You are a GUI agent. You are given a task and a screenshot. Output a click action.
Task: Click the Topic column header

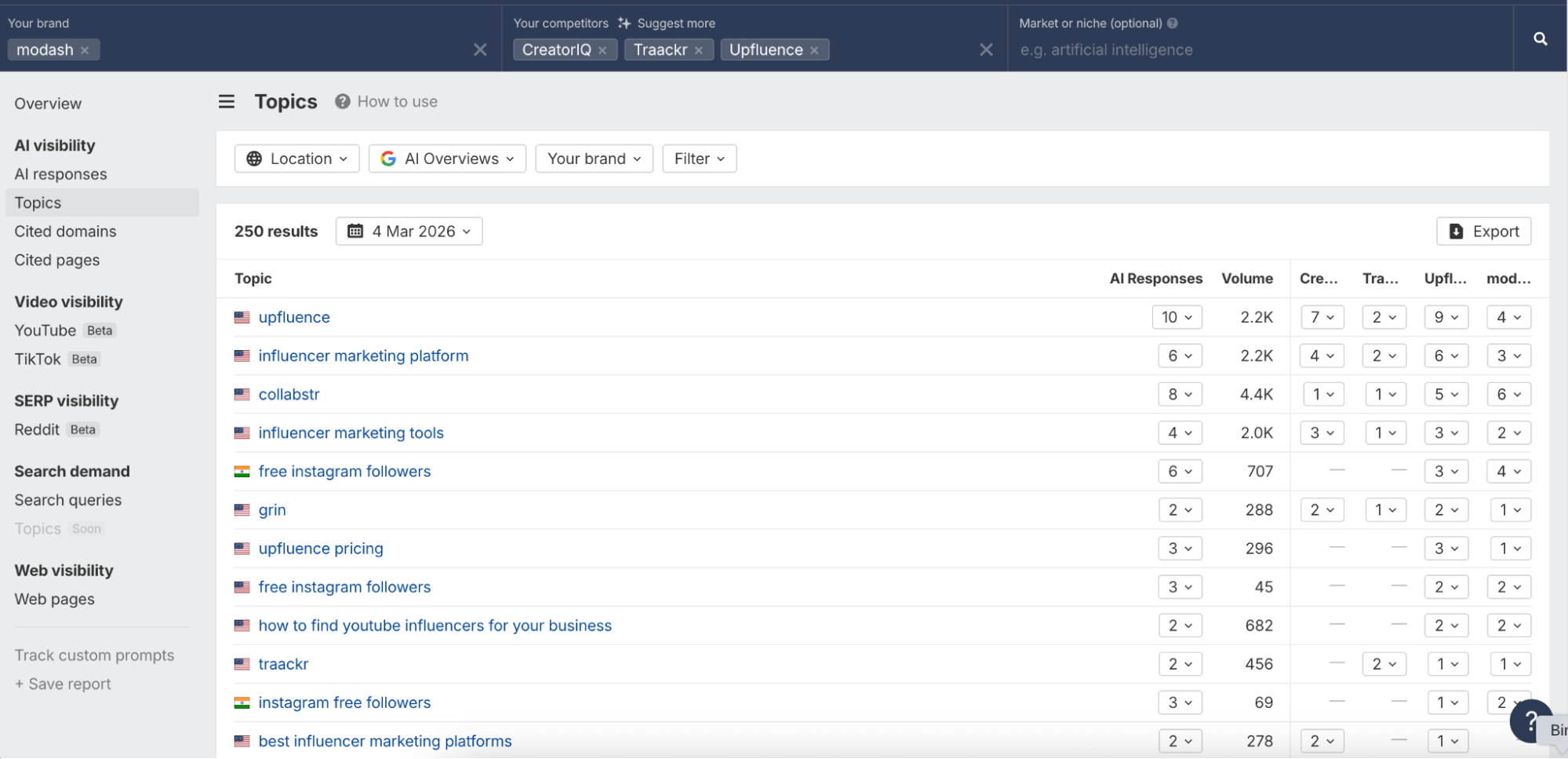click(x=253, y=279)
